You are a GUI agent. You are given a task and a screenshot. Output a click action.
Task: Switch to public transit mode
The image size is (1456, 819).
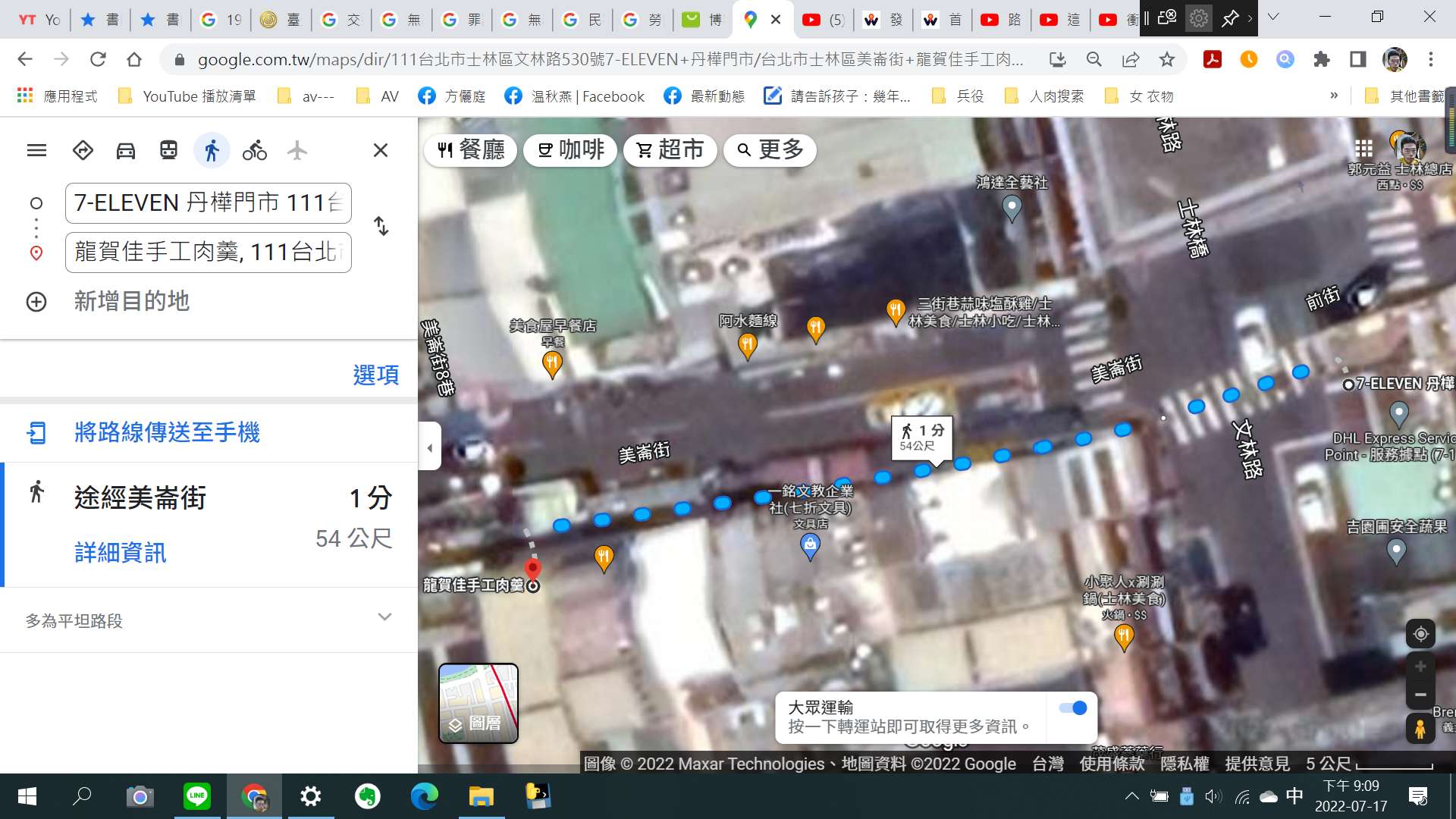[168, 150]
